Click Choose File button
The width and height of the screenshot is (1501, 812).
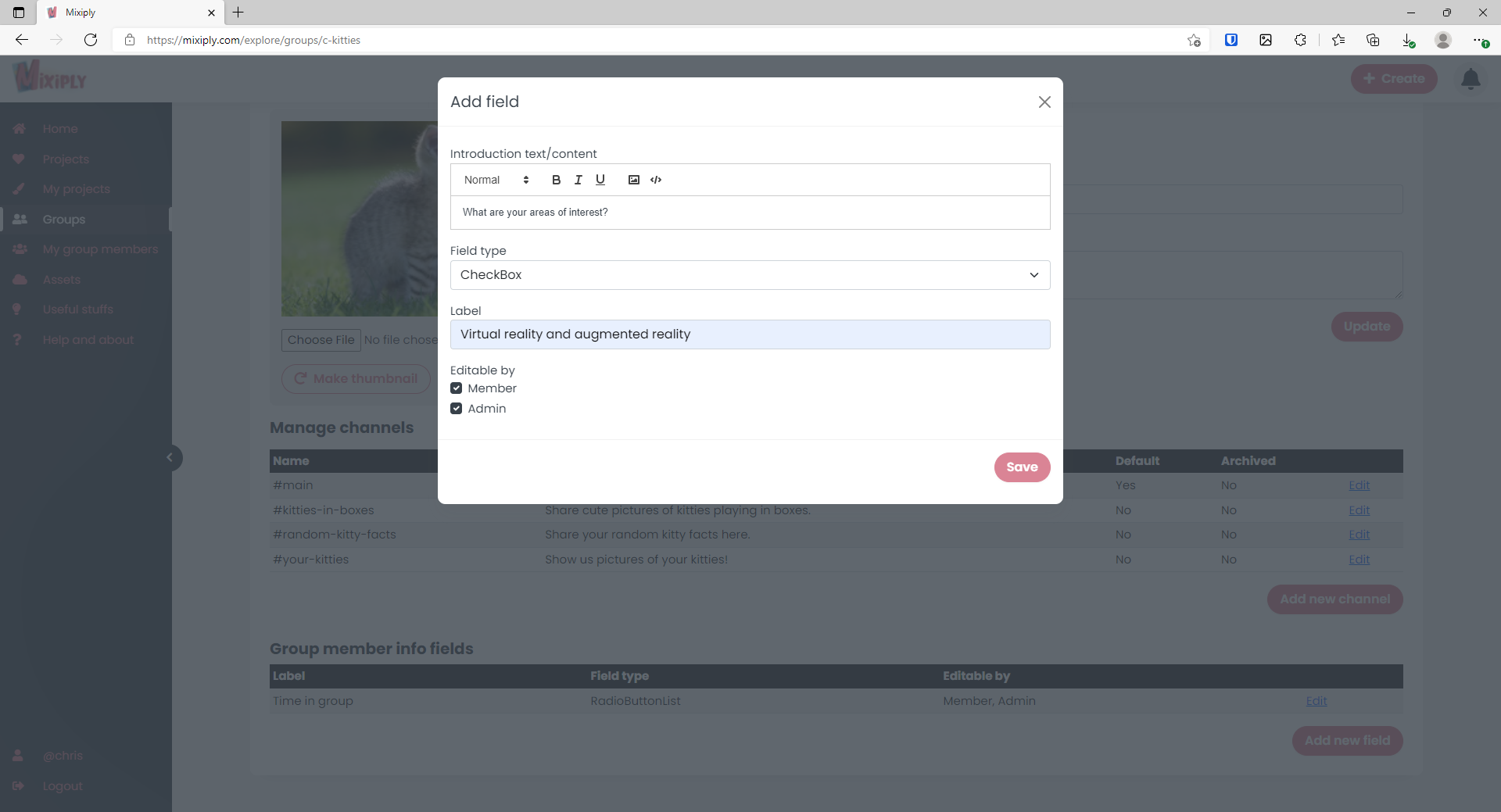tap(321, 340)
